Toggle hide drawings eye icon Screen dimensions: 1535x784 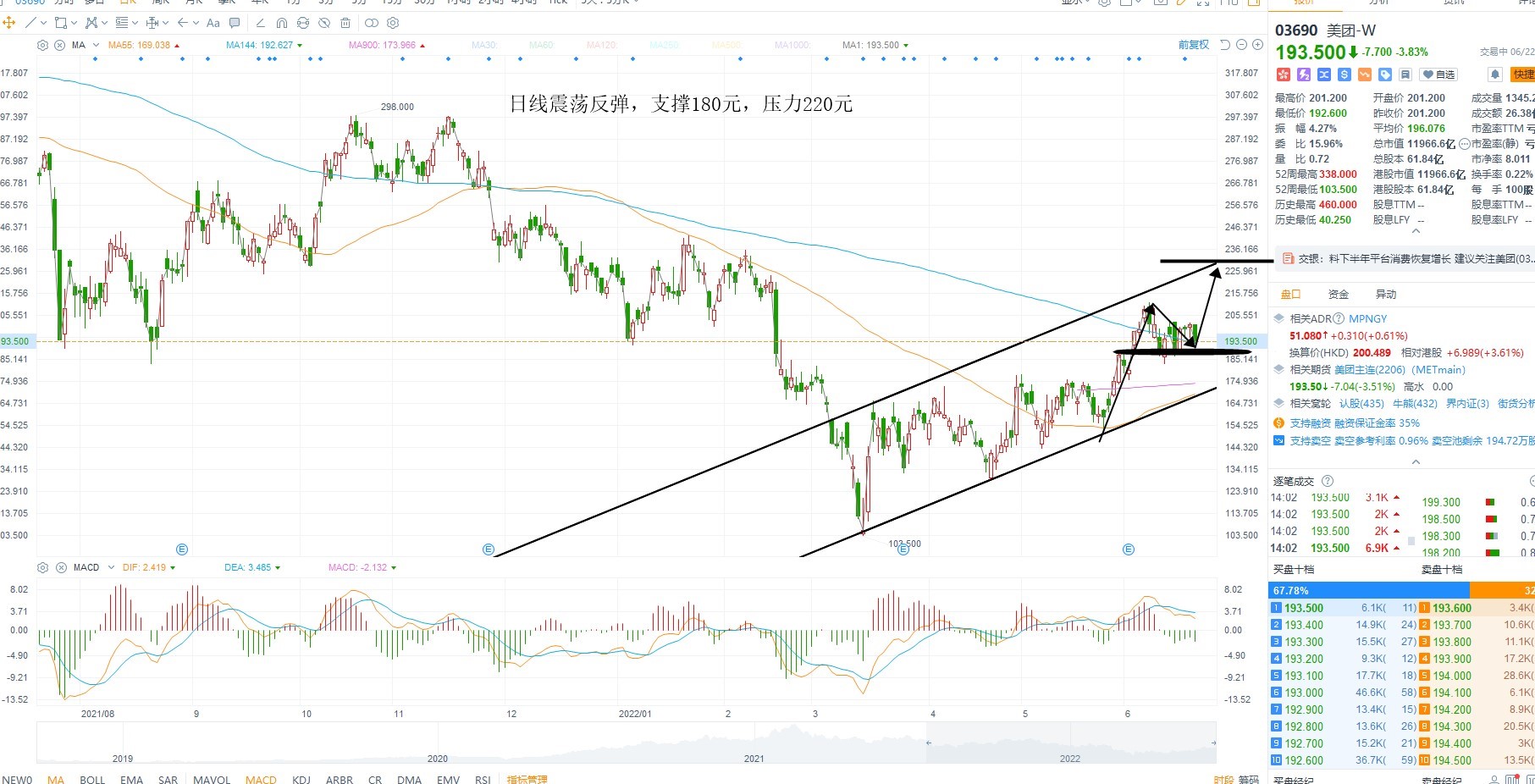tap(324, 23)
